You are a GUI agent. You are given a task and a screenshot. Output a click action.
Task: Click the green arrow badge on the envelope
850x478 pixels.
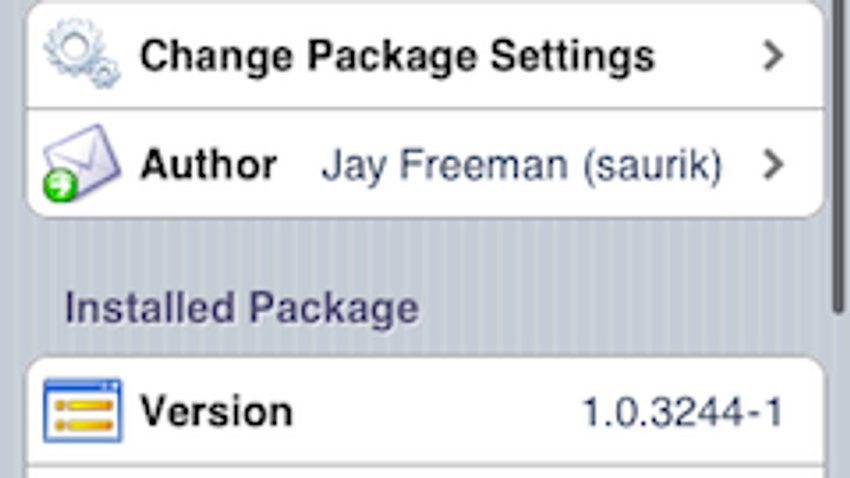click(60, 185)
